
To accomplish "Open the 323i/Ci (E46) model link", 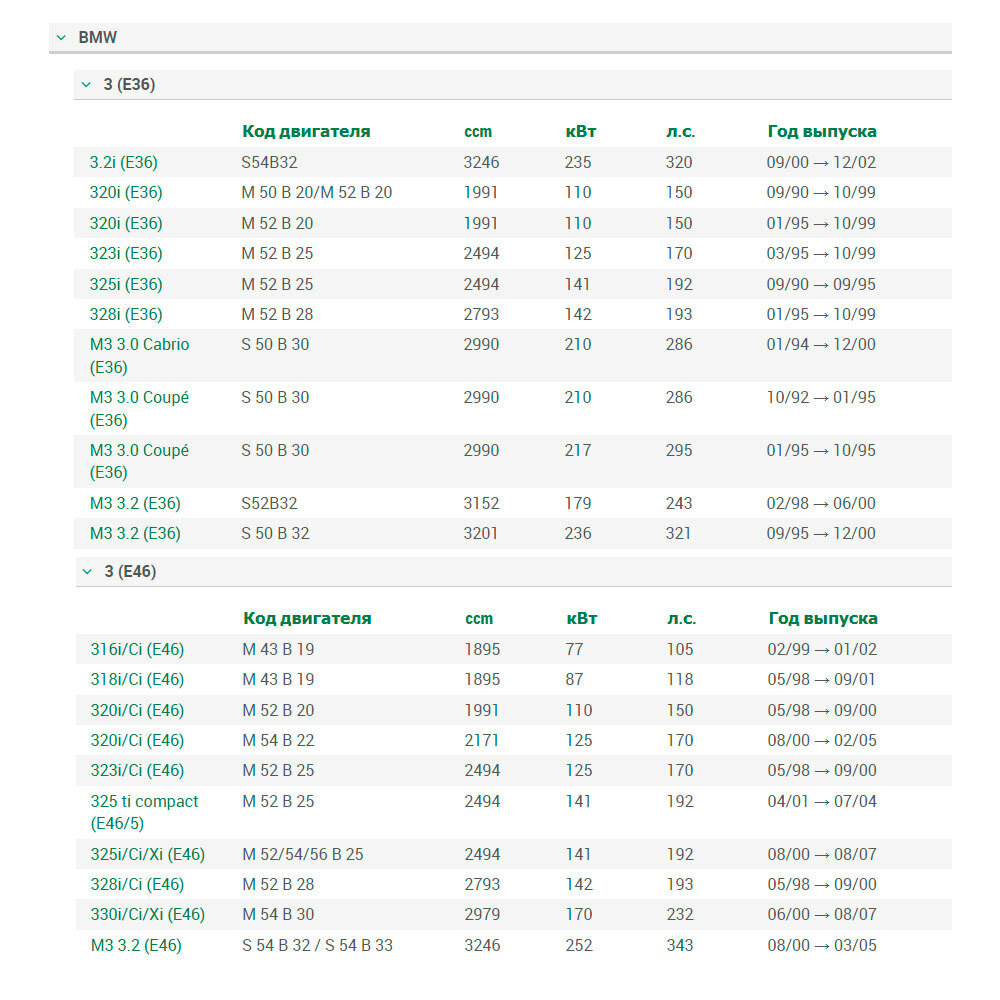I will click(137, 770).
